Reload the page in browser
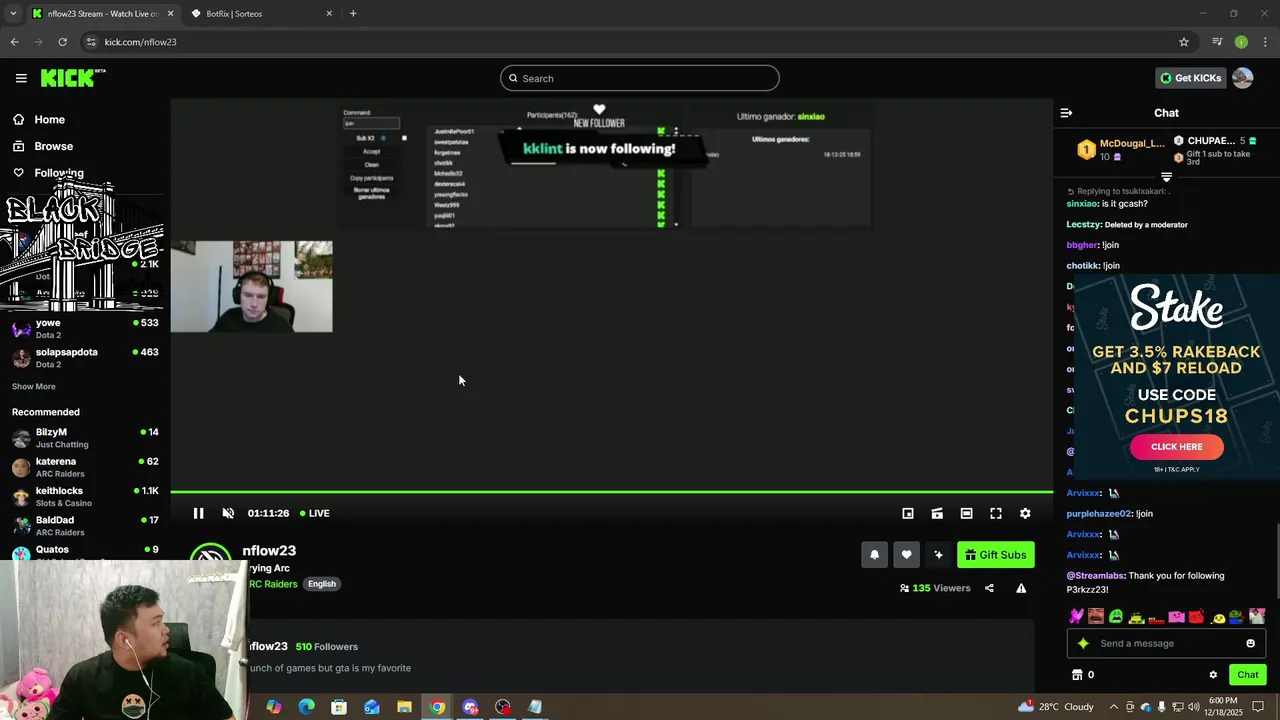The image size is (1280, 720). point(62,42)
